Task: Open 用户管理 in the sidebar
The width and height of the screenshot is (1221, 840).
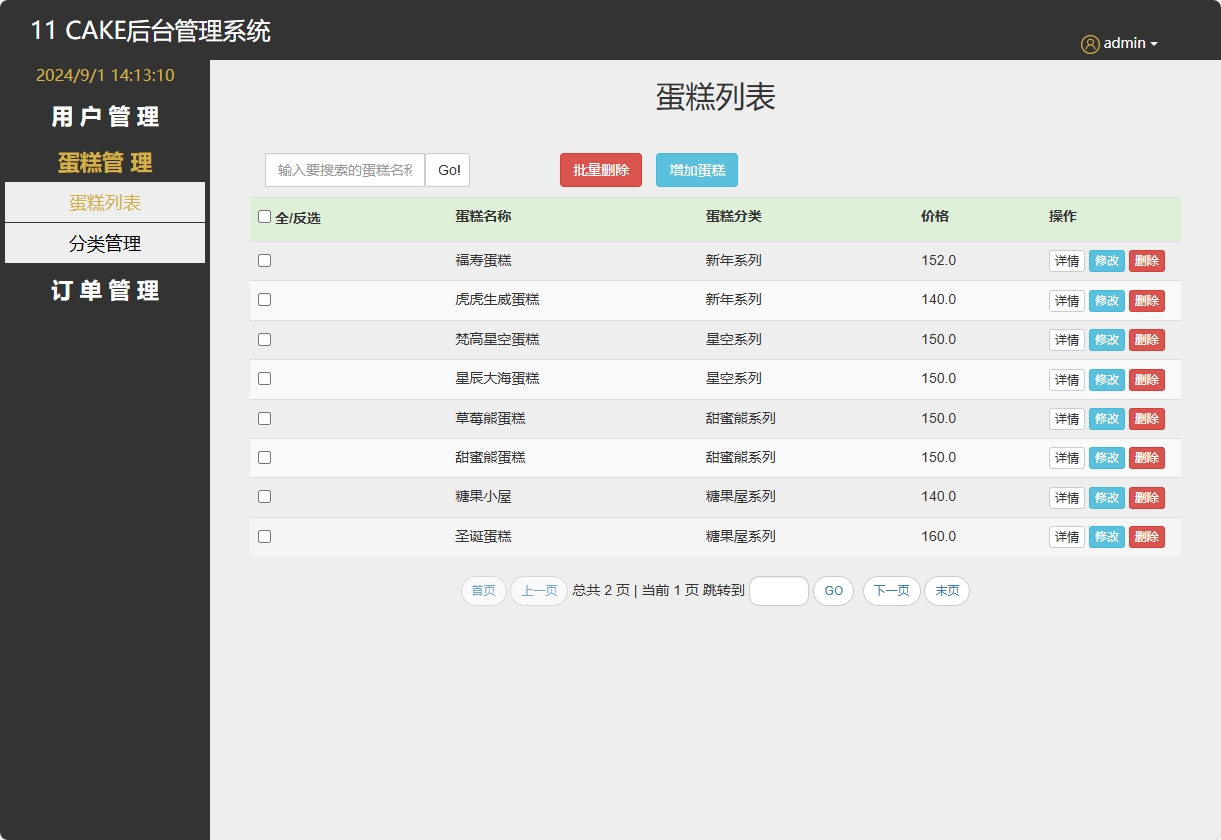Action: pos(104,117)
